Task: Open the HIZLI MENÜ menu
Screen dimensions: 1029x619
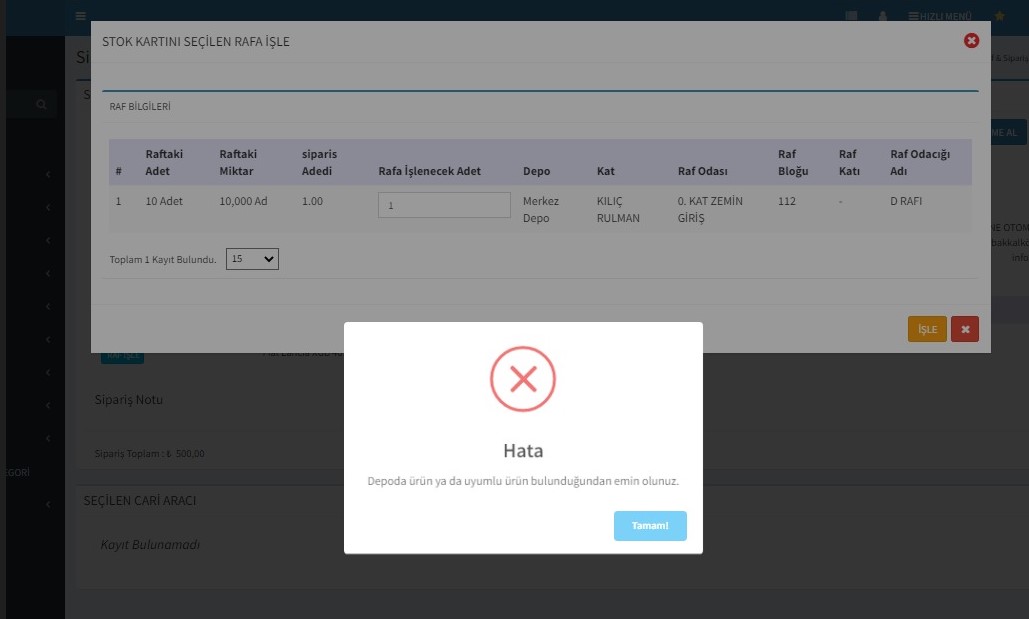Action: click(x=939, y=16)
